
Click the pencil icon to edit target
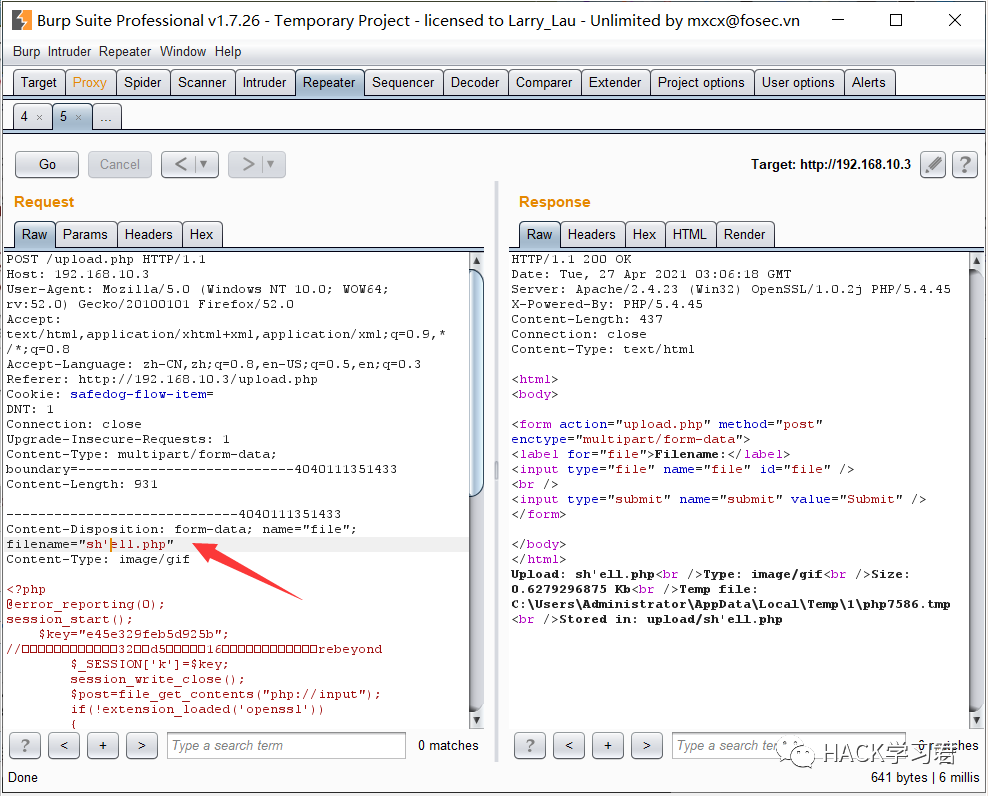click(x=933, y=164)
